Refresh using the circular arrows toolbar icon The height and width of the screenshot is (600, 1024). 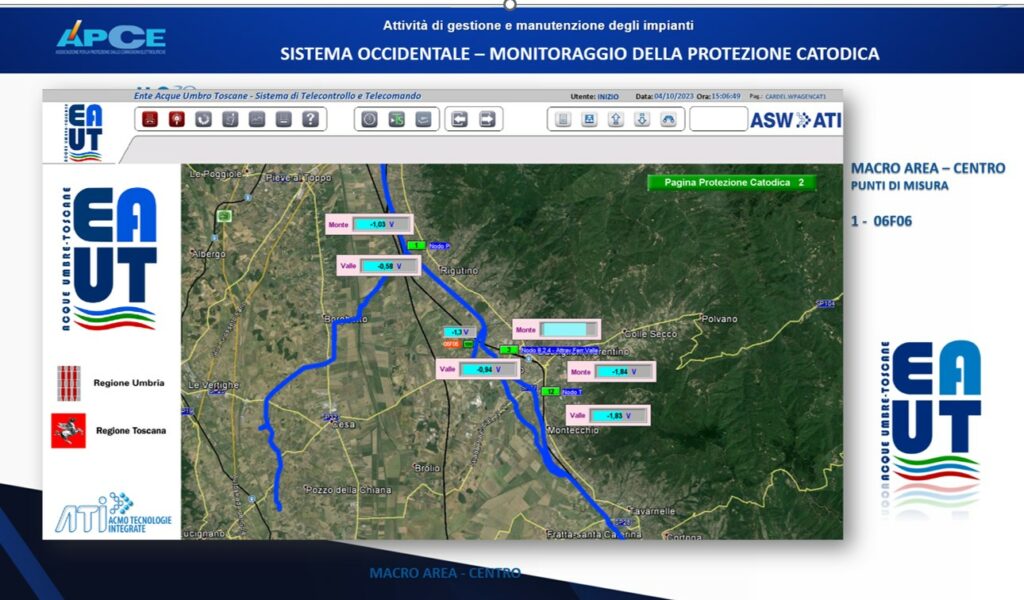point(204,119)
